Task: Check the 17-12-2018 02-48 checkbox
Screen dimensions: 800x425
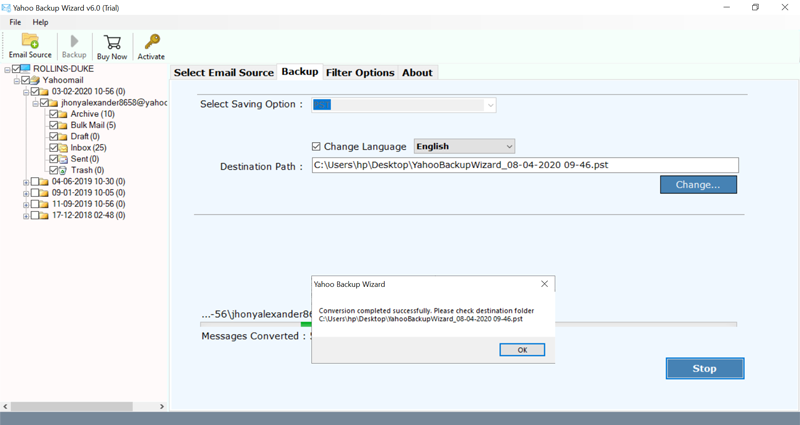Action: click(x=35, y=215)
